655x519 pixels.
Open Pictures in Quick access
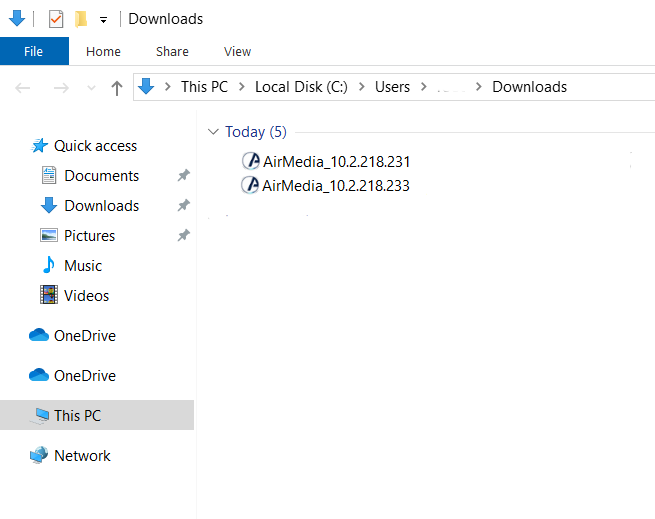coord(89,236)
